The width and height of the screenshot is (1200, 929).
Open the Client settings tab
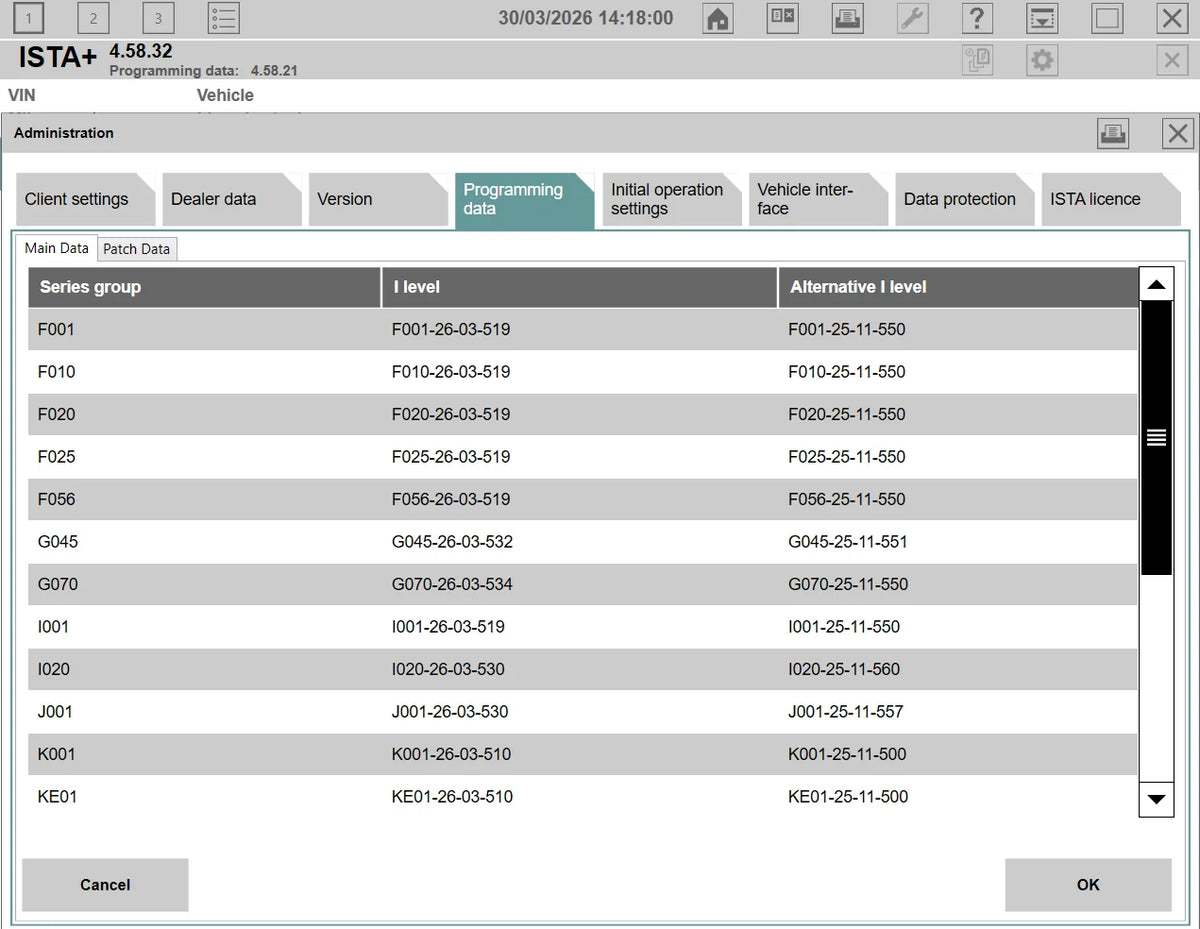point(86,199)
